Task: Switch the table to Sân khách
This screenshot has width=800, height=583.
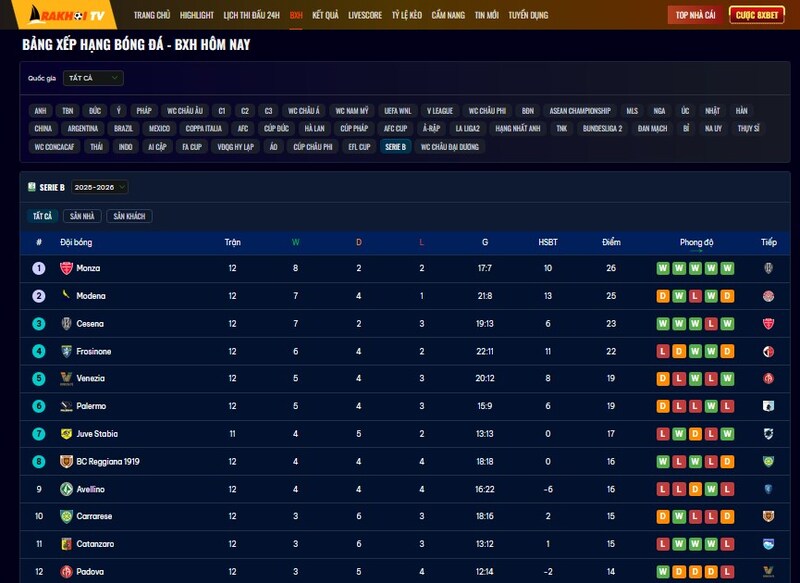Action: 130,216
